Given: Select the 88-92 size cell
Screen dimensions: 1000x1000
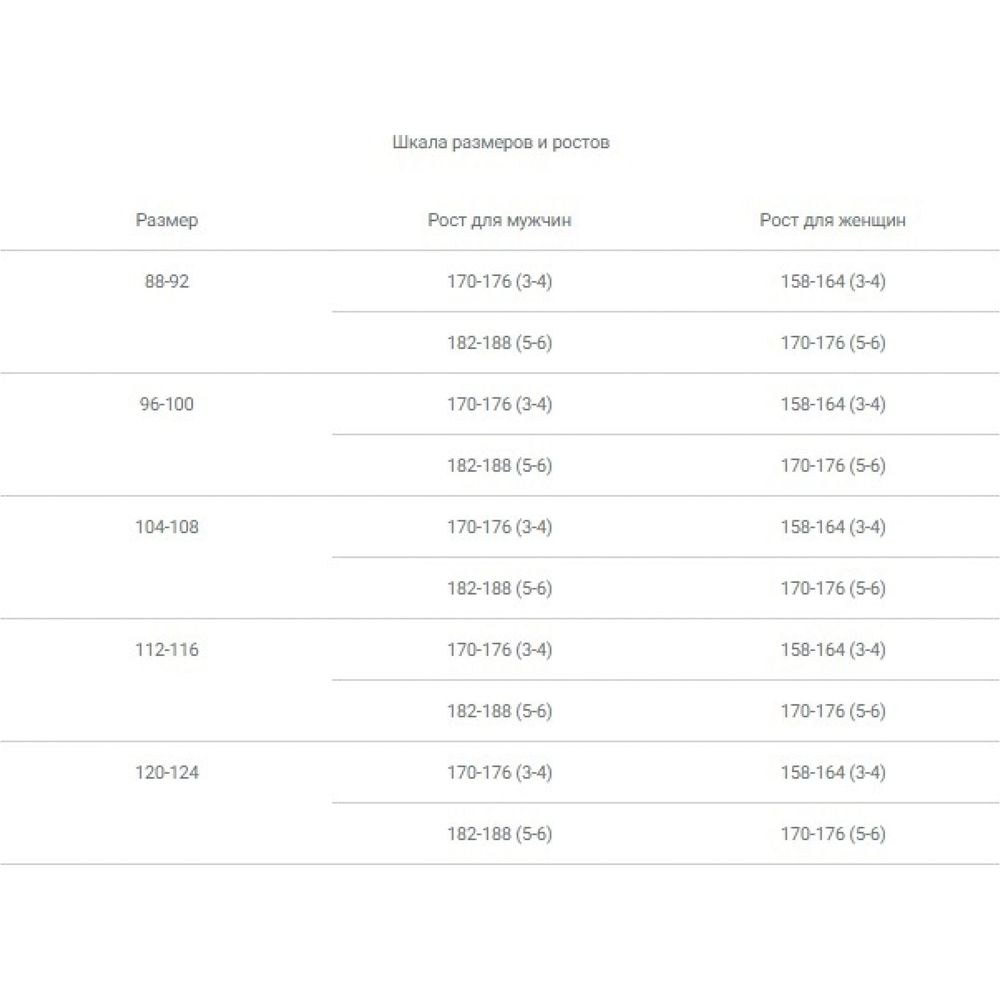Looking at the screenshot, I should (166, 282).
